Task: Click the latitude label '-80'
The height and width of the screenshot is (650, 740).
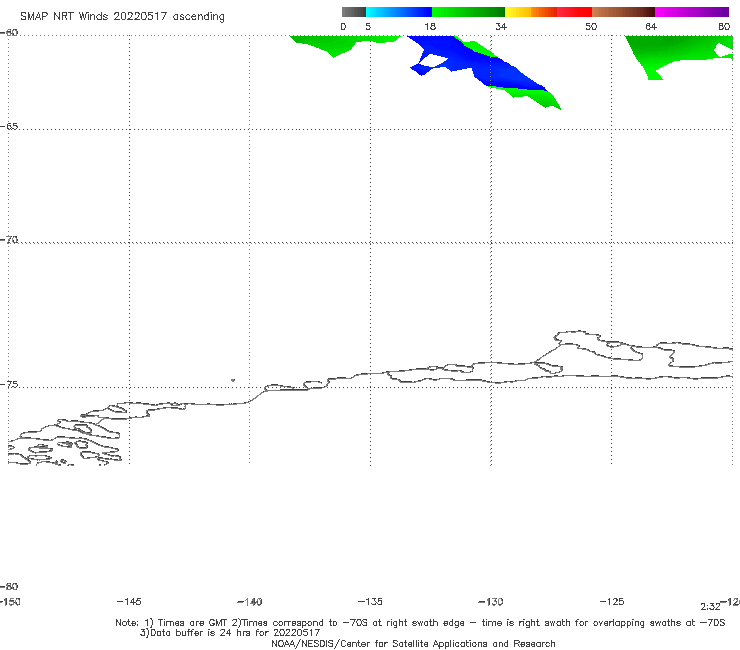Action: tap(9, 586)
